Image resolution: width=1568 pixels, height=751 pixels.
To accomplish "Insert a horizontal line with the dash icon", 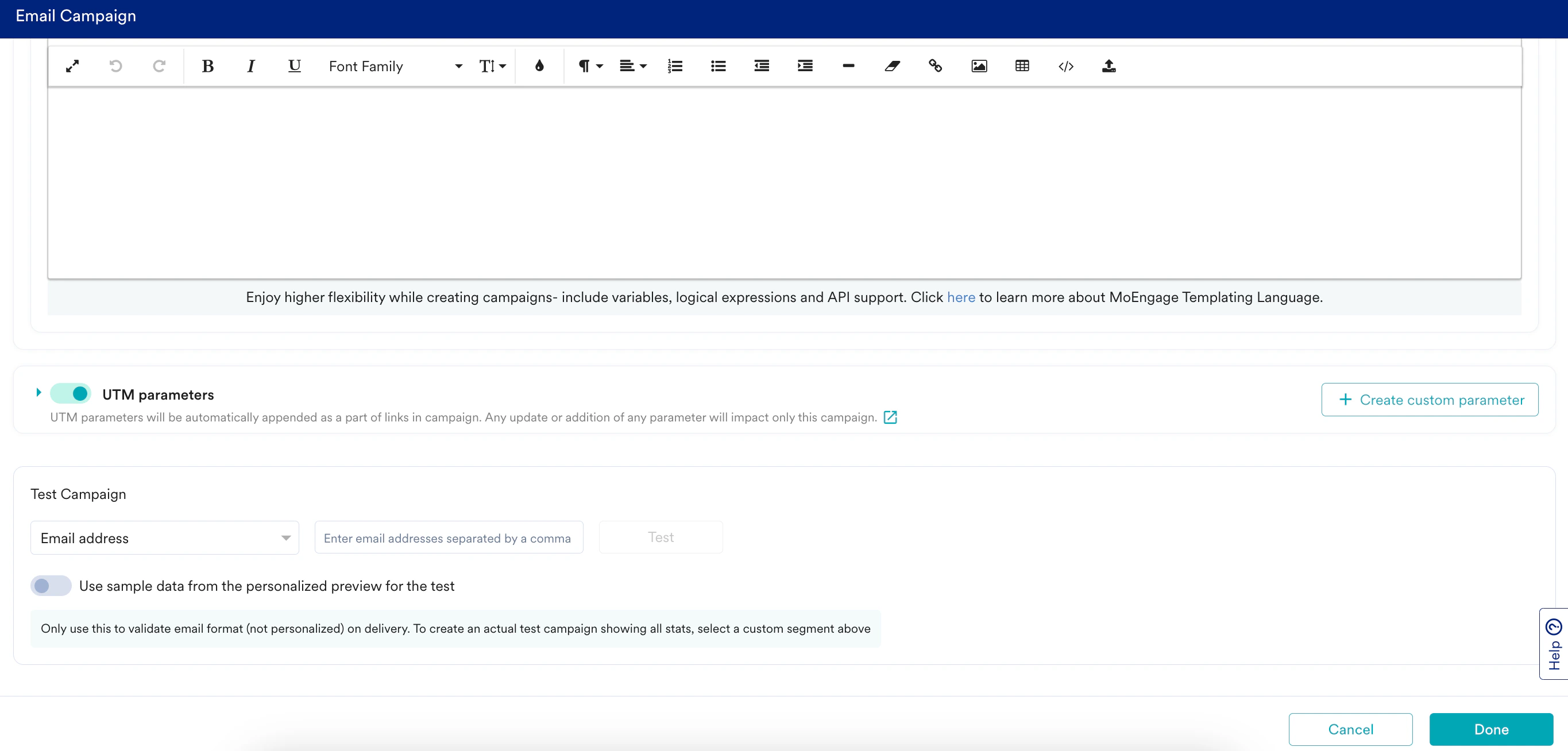I will 848,65.
